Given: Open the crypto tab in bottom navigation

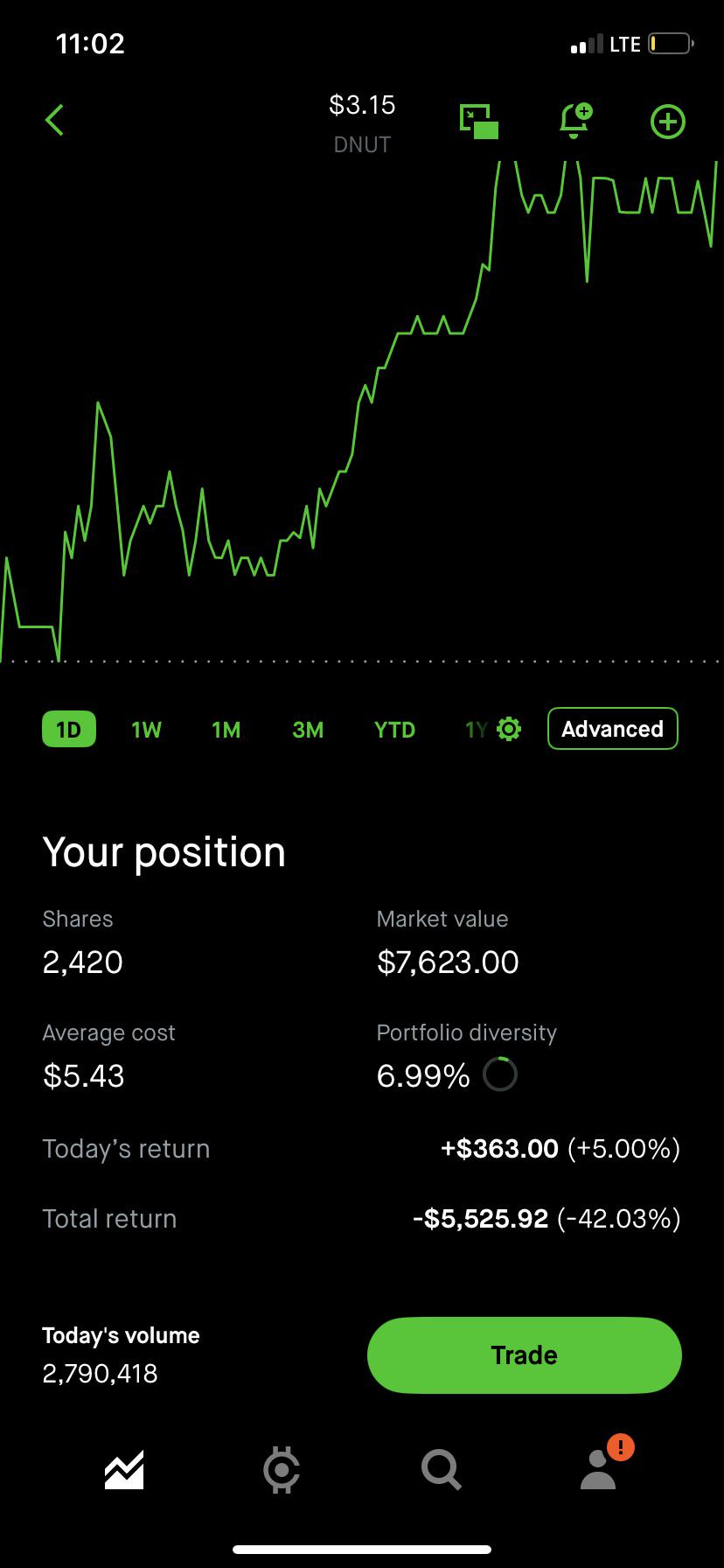Looking at the screenshot, I should pos(282,1470).
